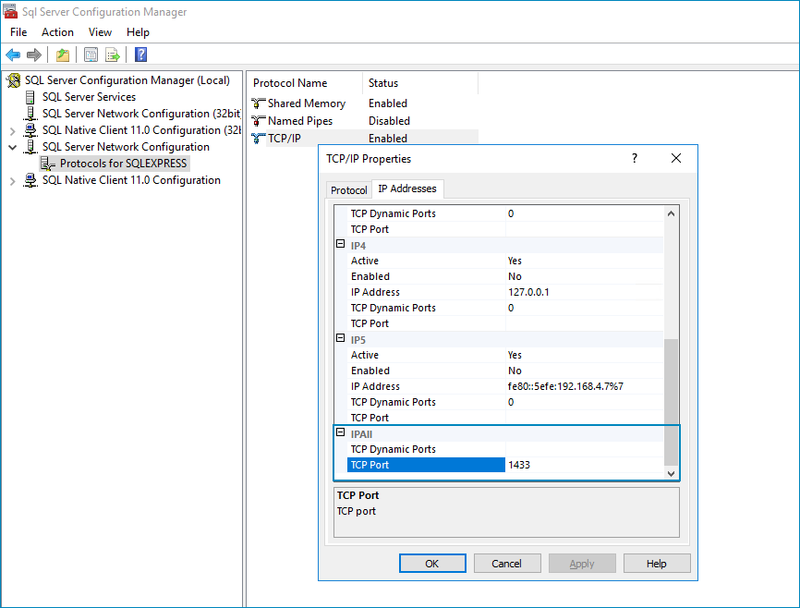This screenshot has width=800, height=608.
Task: Open the File menu
Action: click(x=18, y=32)
